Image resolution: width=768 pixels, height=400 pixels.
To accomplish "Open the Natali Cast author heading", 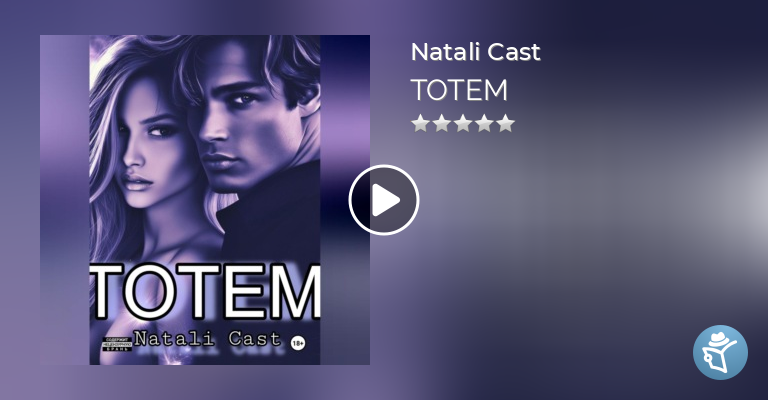I will (475, 52).
